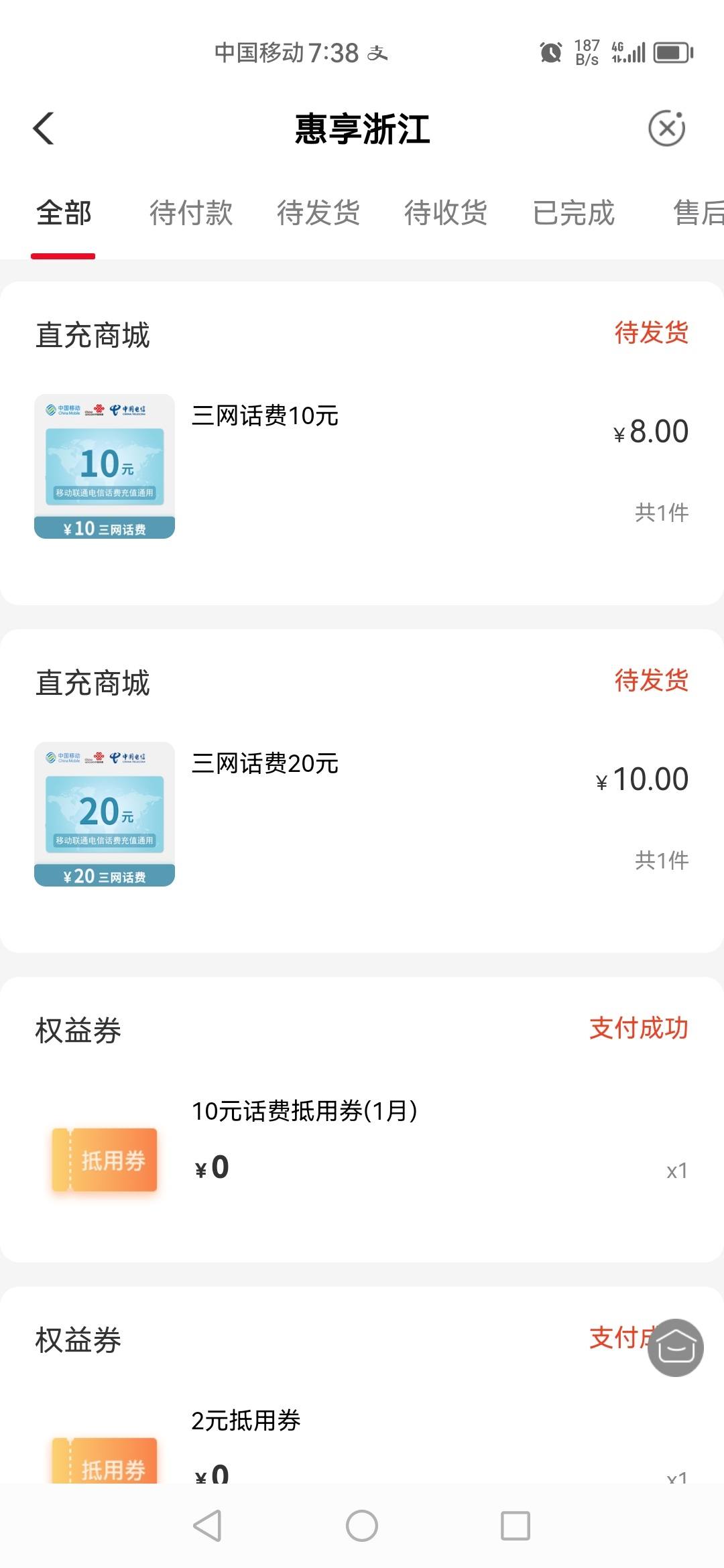This screenshot has width=724, height=1568.
Task: Tap 待发货 status on the 20元 order
Action: coord(652,680)
